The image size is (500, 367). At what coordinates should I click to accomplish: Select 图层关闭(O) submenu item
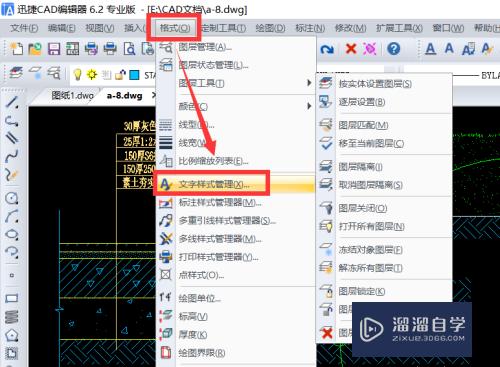coord(384,208)
